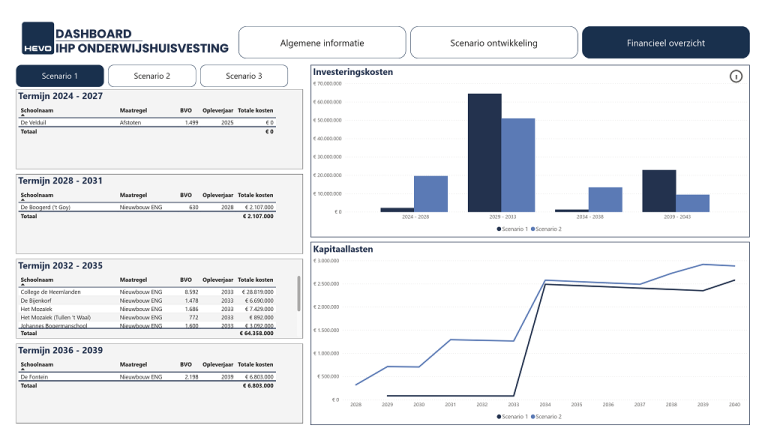Viewport: 768px width, 440px height.
Task: Click the Afstoten cell
Action: (130, 122)
